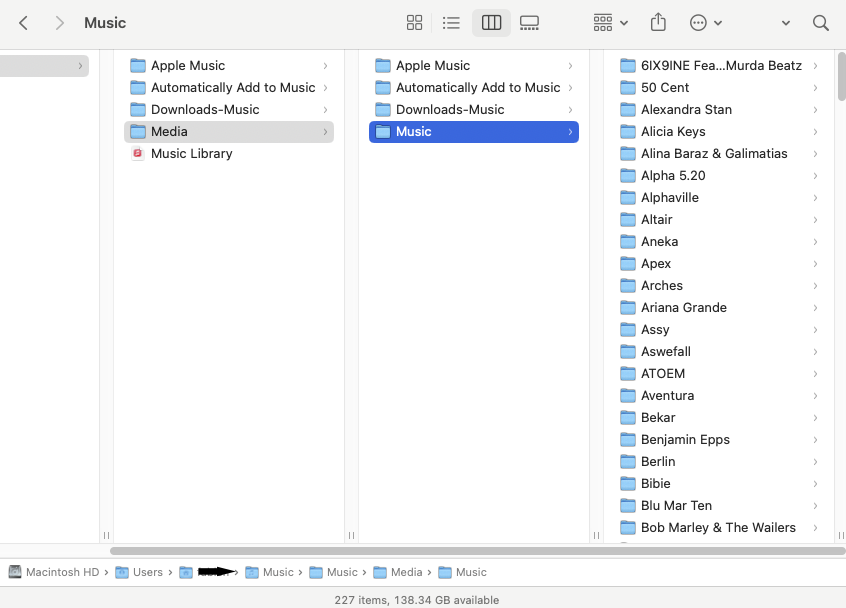The image size is (846, 608).
Task: Click the last Music path bar item
Action: pos(462,572)
